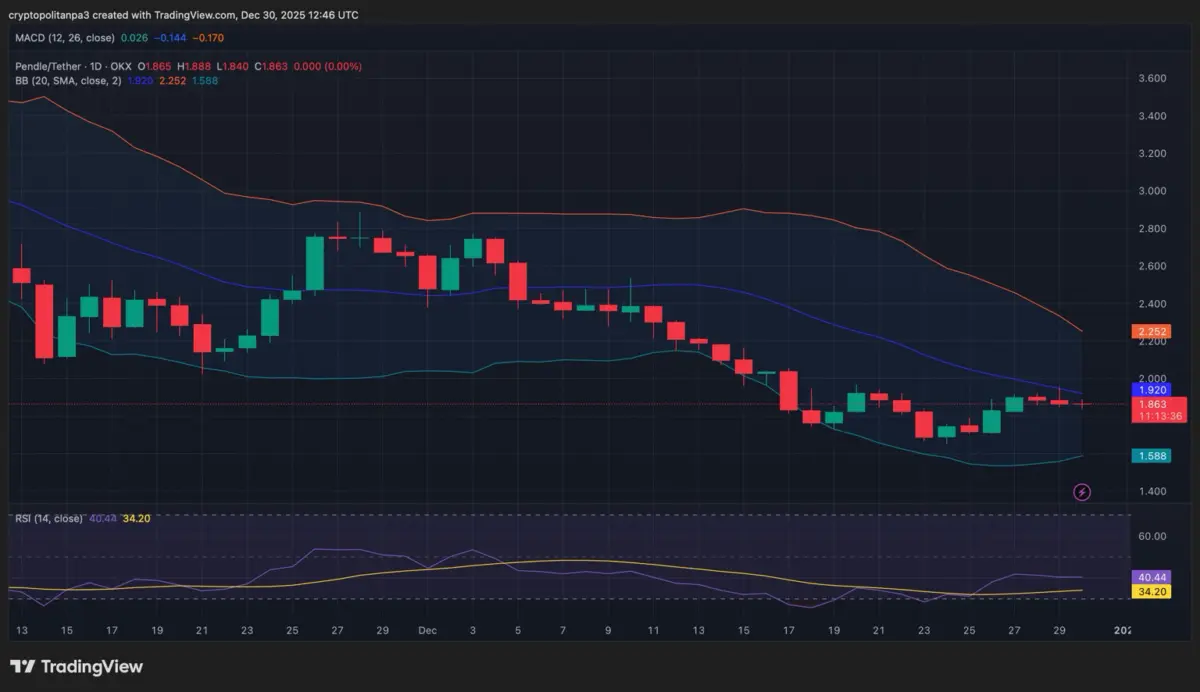Click the teal 1.588 lower band tag
This screenshot has height=692, width=1200.
[1149, 456]
